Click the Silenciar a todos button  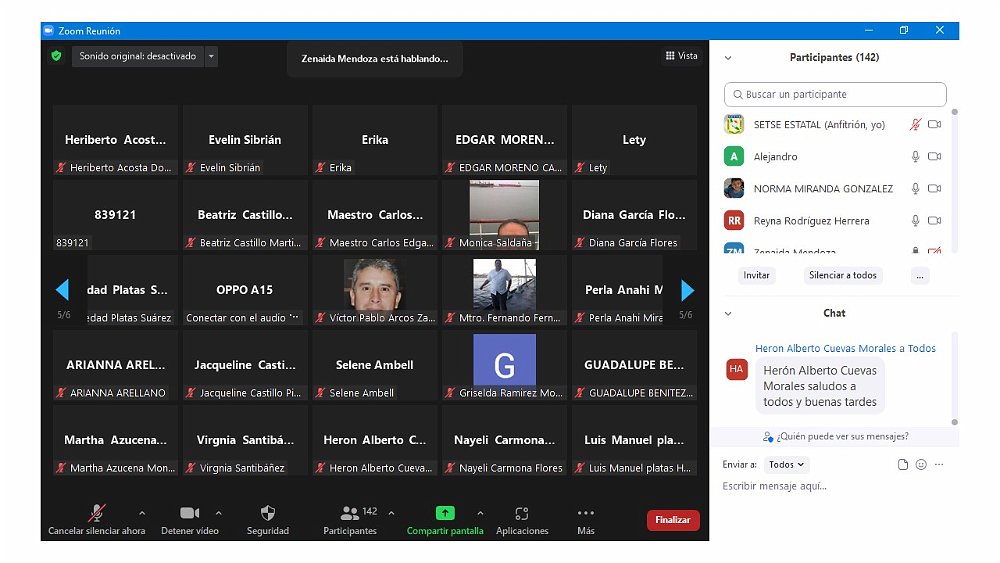(842, 275)
